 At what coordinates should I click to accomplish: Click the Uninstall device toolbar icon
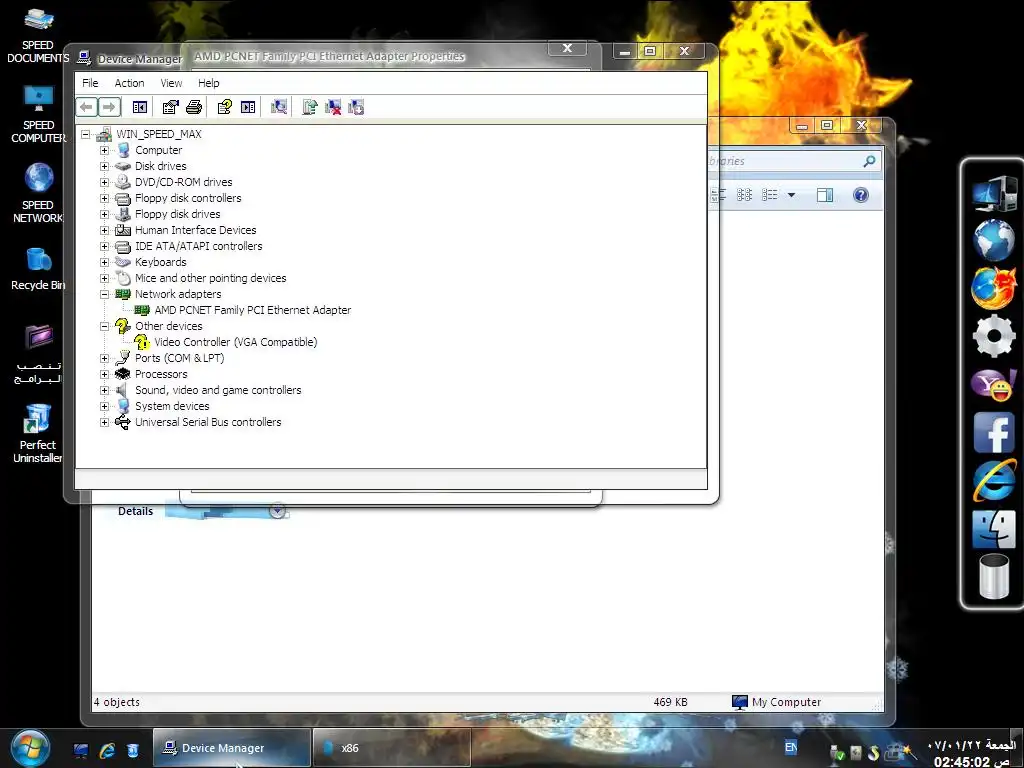pos(333,107)
